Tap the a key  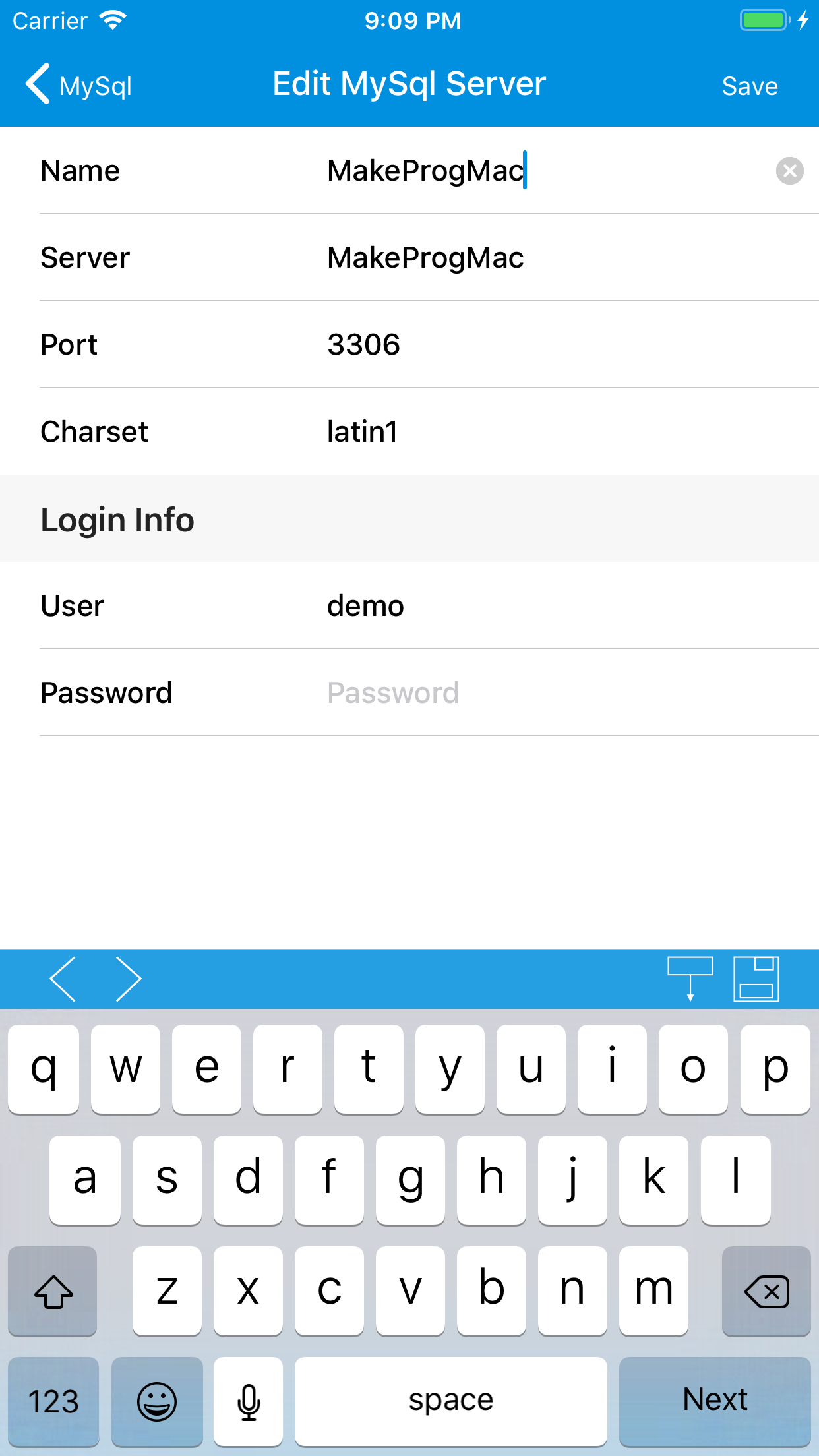85,1180
